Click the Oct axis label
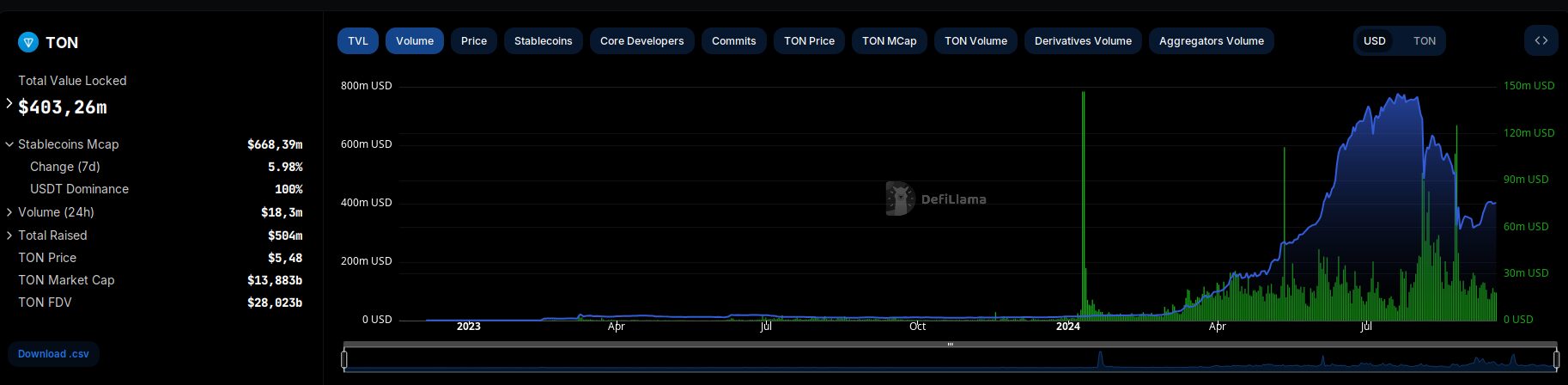This screenshot has width=1568, height=385. [917, 327]
